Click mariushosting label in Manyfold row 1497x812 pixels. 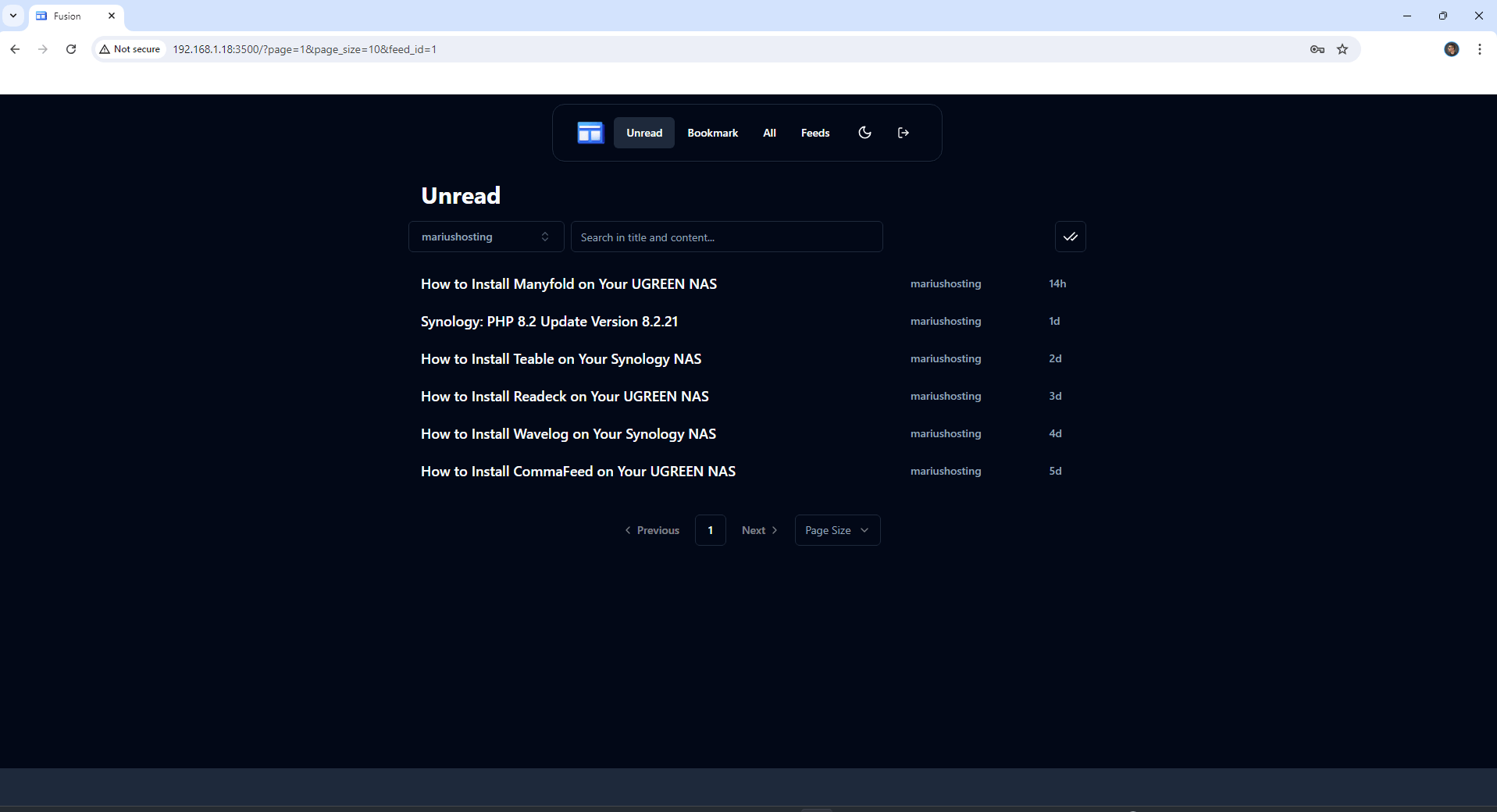(946, 283)
